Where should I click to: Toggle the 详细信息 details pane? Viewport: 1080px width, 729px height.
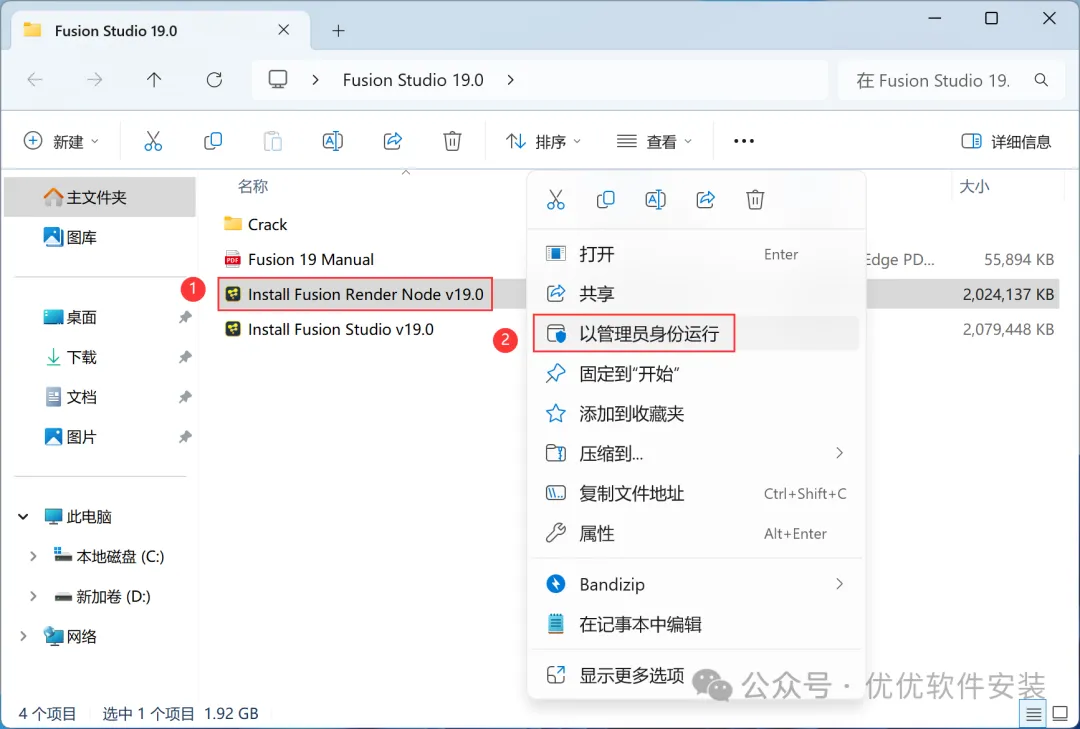pyautogui.click(x=1006, y=142)
